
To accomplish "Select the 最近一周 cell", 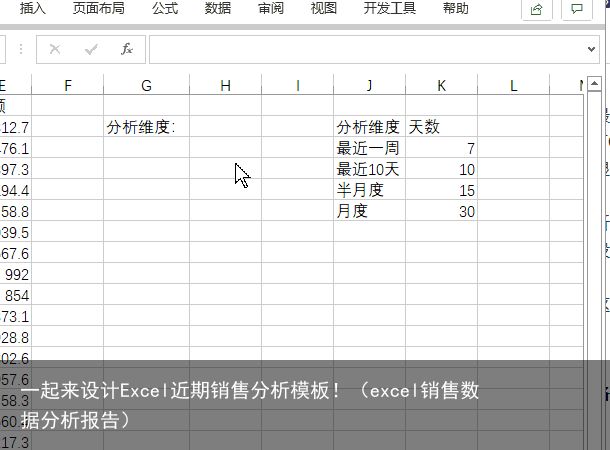I will [370, 148].
